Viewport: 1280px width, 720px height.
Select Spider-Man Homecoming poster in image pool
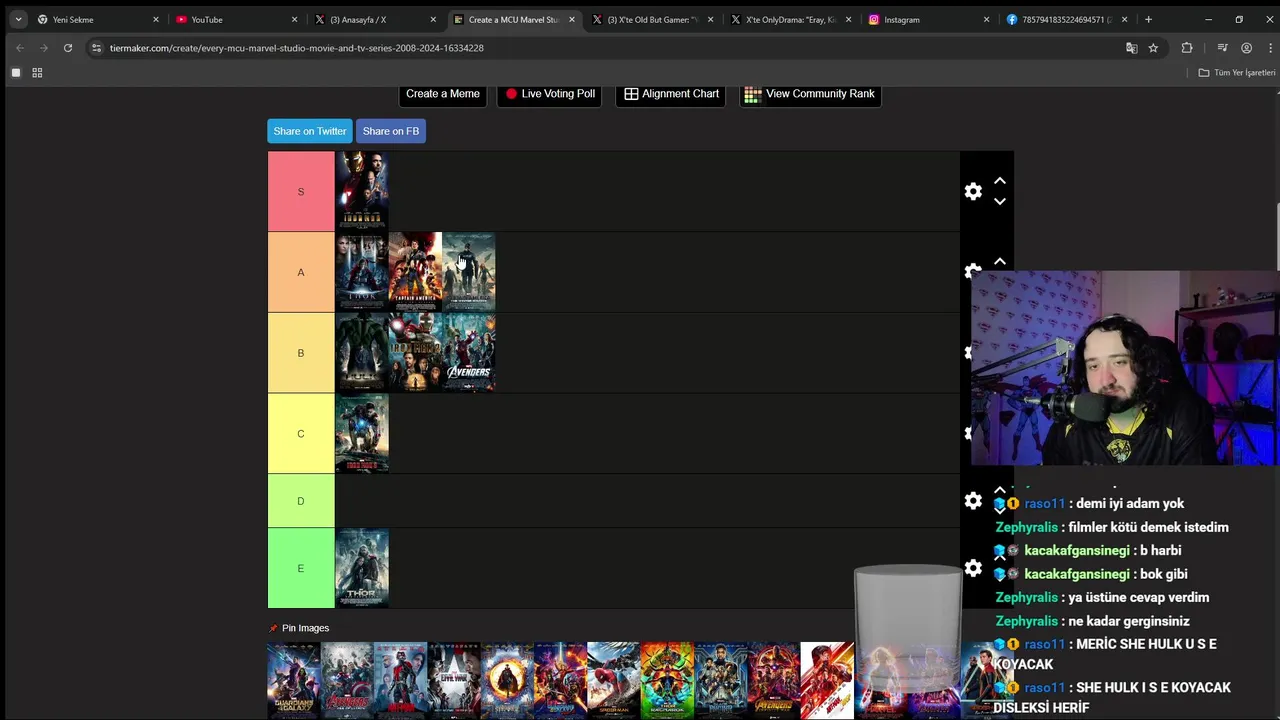point(613,681)
